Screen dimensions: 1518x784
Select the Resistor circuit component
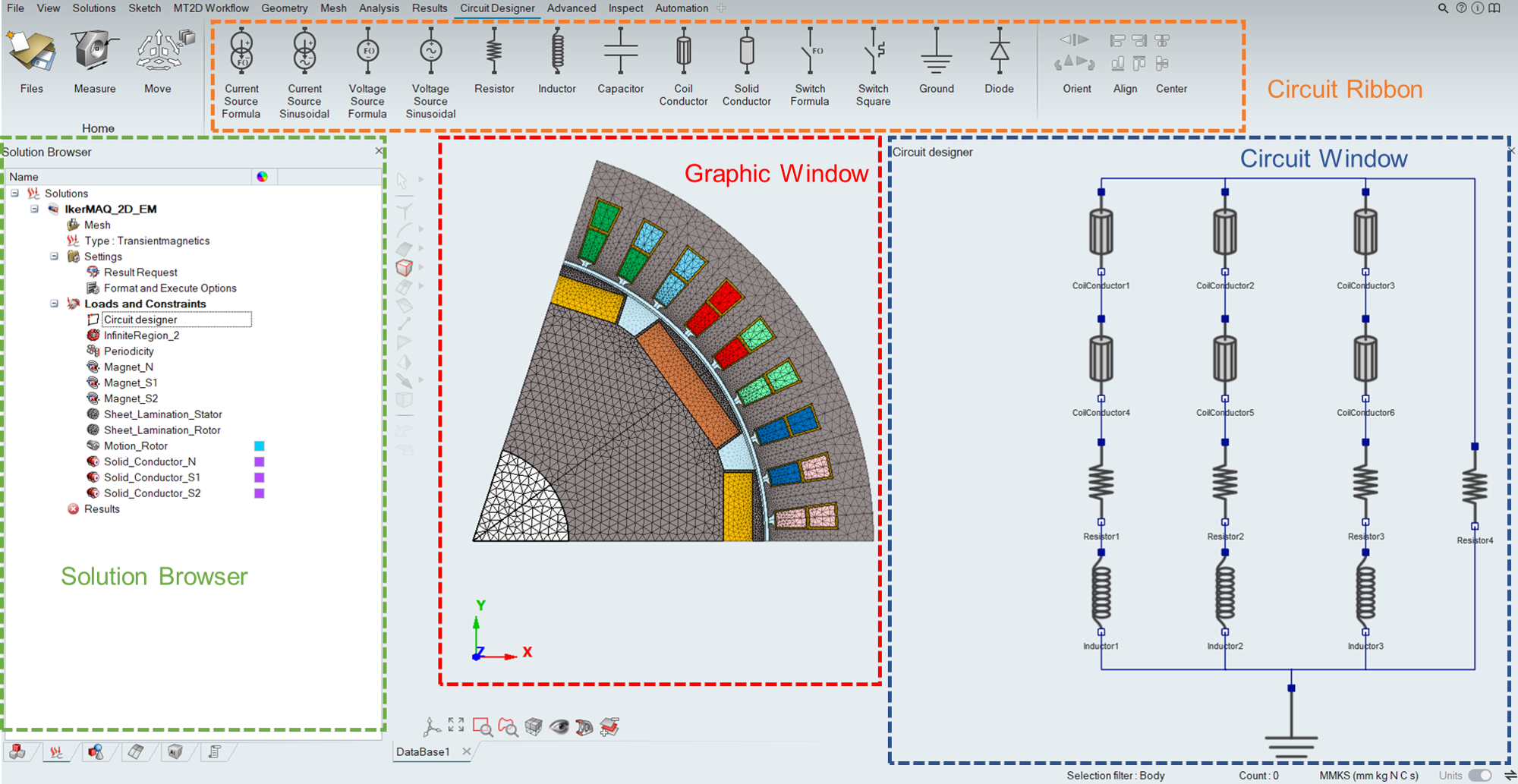coord(493,62)
